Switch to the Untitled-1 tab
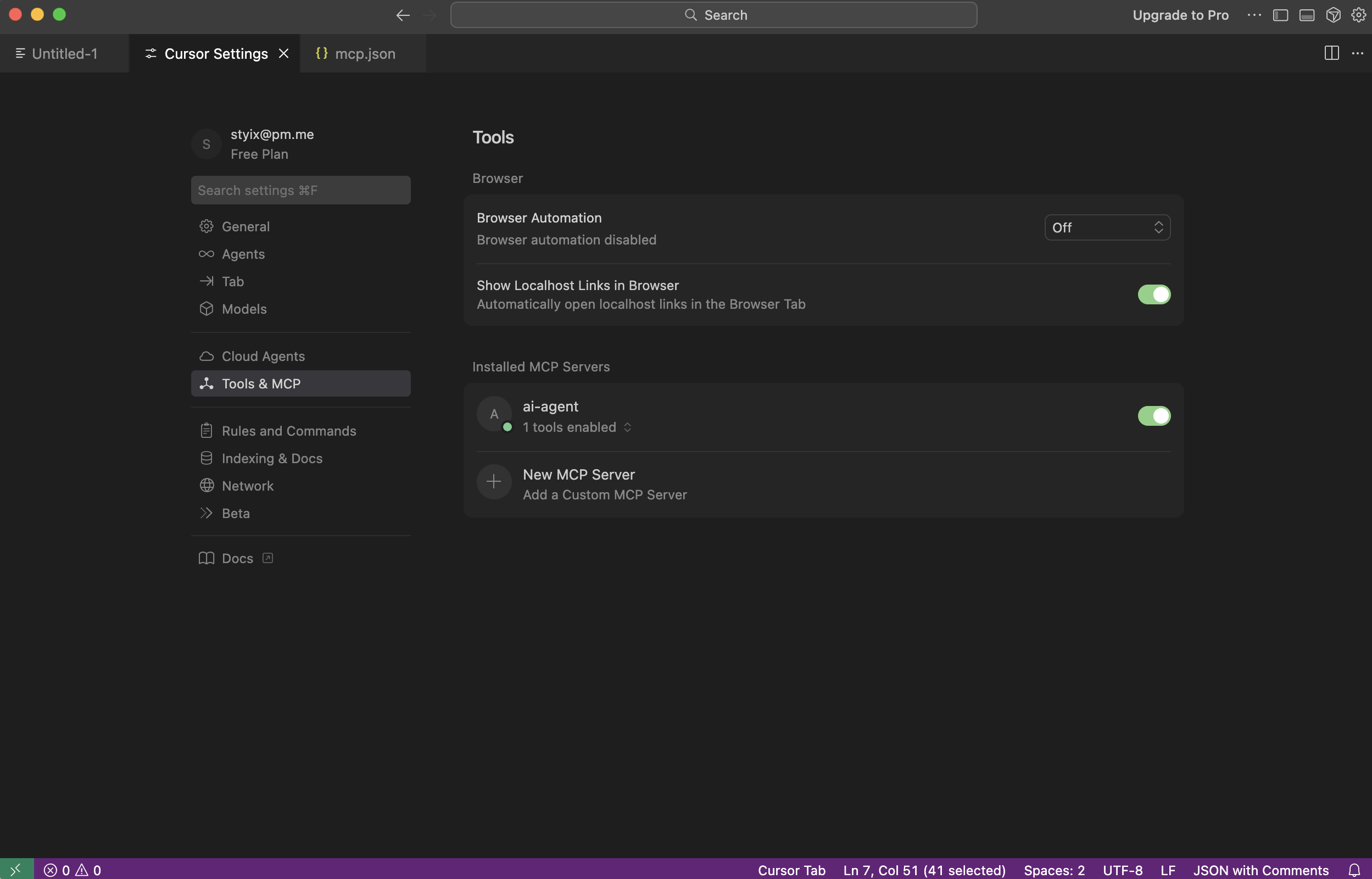Image resolution: width=1372 pixels, height=879 pixels. [x=64, y=53]
